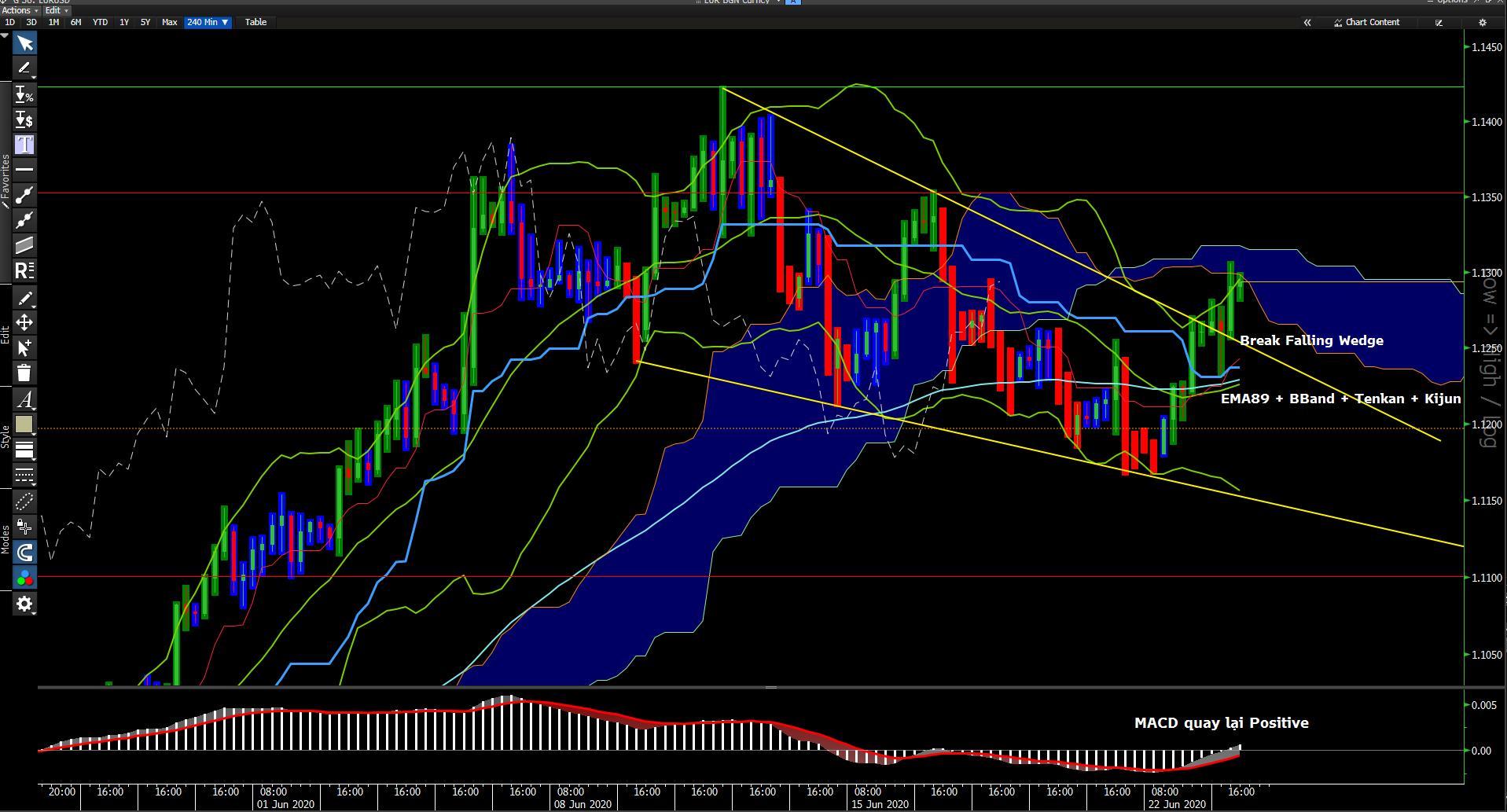This screenshot has height=812, width=1507.
Task: Set chart range to 6M
Action: pyautogui.click(x=75, y=22)
